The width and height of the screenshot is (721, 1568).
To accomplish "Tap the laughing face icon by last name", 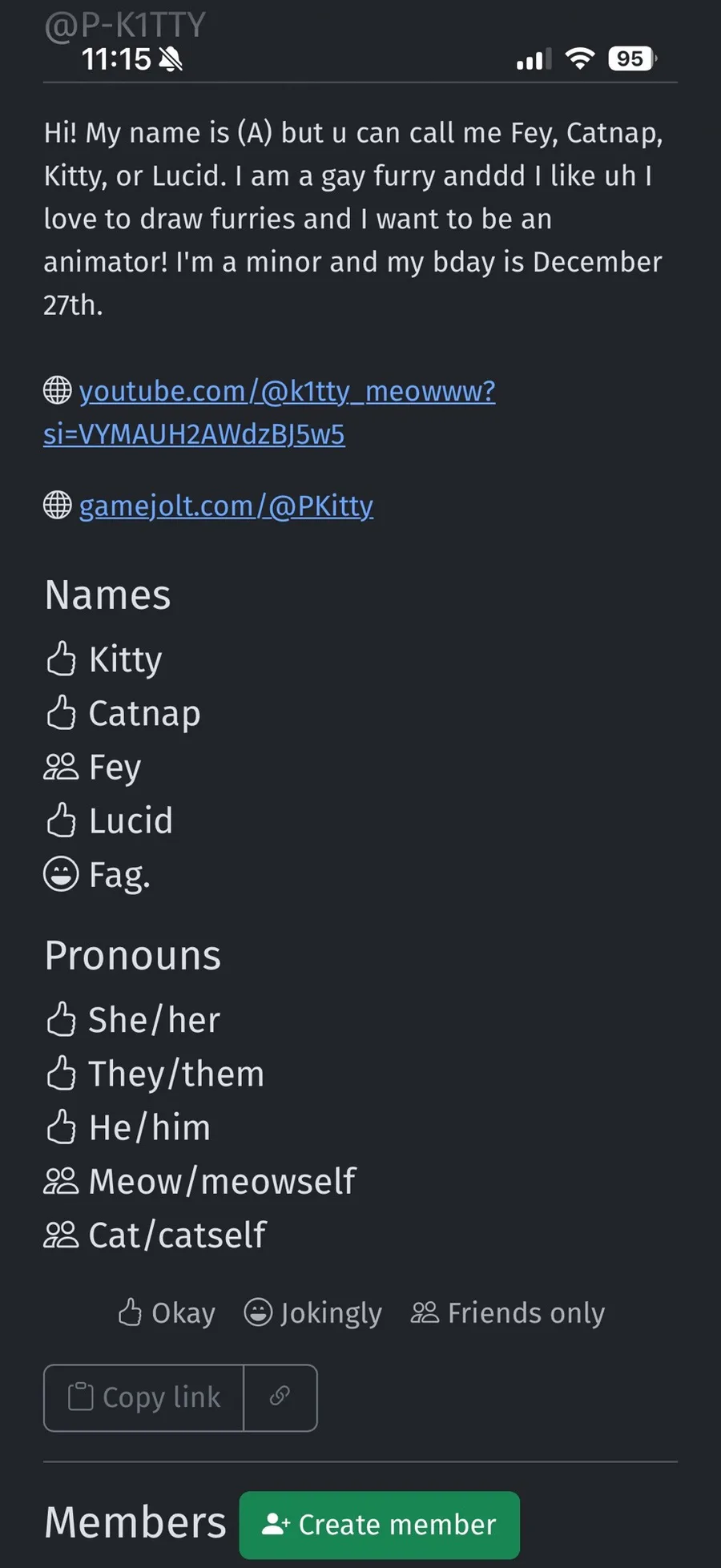I will (x=61, y=874).
